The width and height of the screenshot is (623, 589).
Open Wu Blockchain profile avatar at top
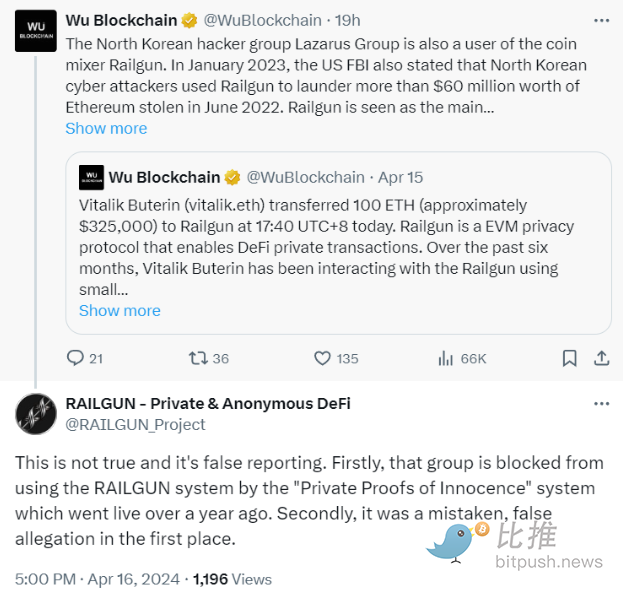coord(35,31)
